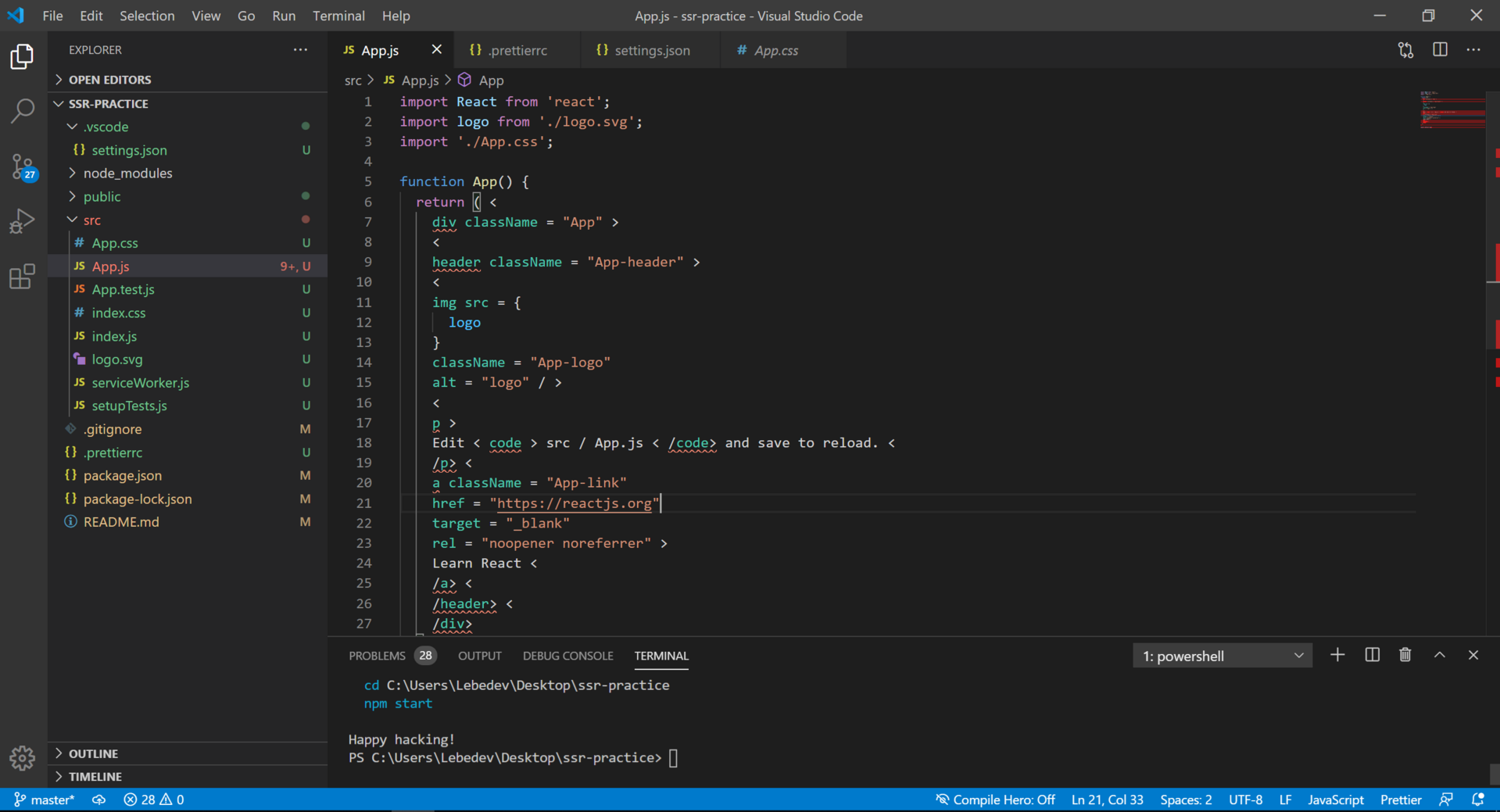The width and height of the screenshot is (1500, 812).
Task: Change language mode JavaScript
Action: coord(1336,799)
